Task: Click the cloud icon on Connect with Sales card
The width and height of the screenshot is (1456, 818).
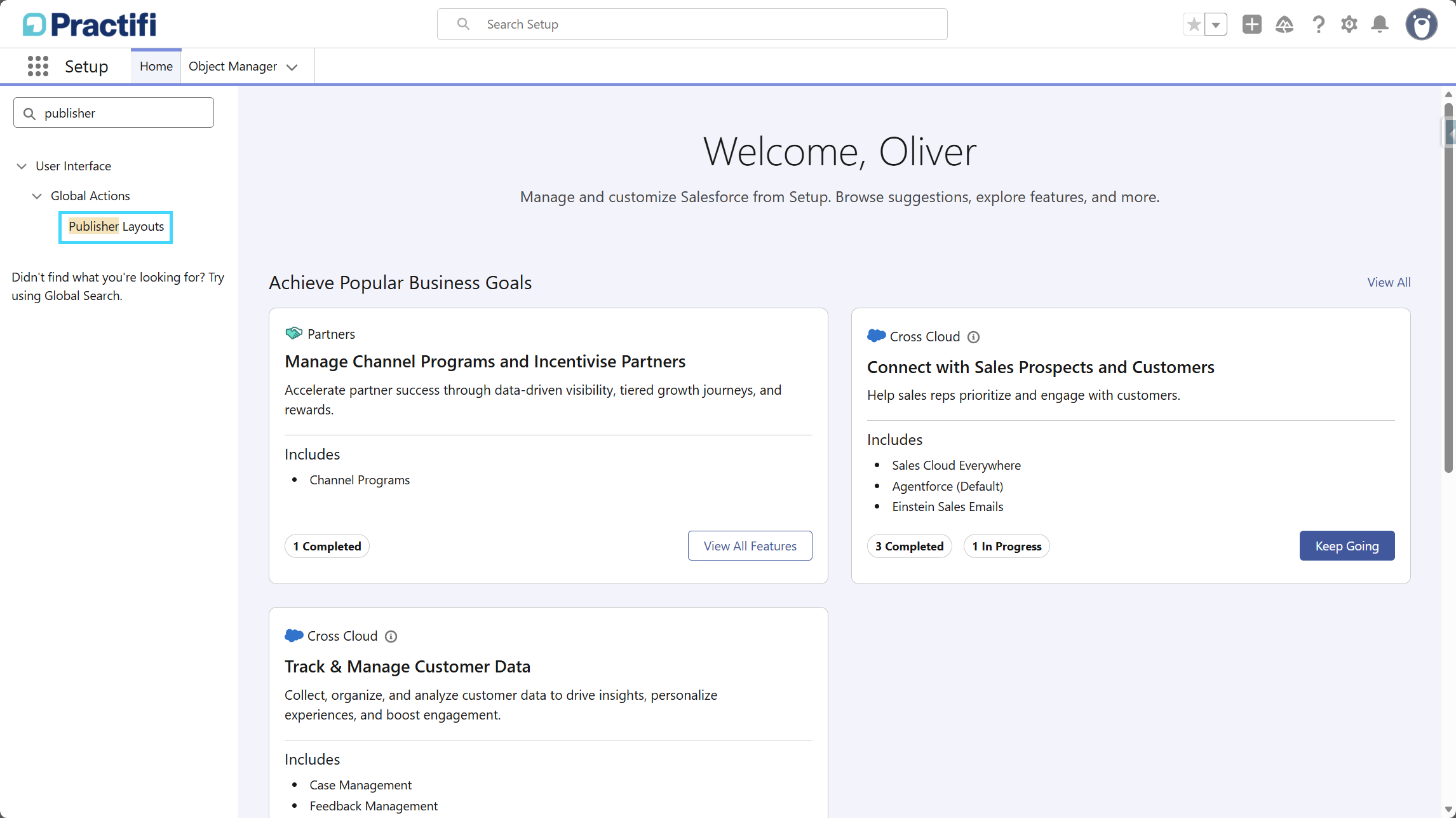Action: coord(877,336)
